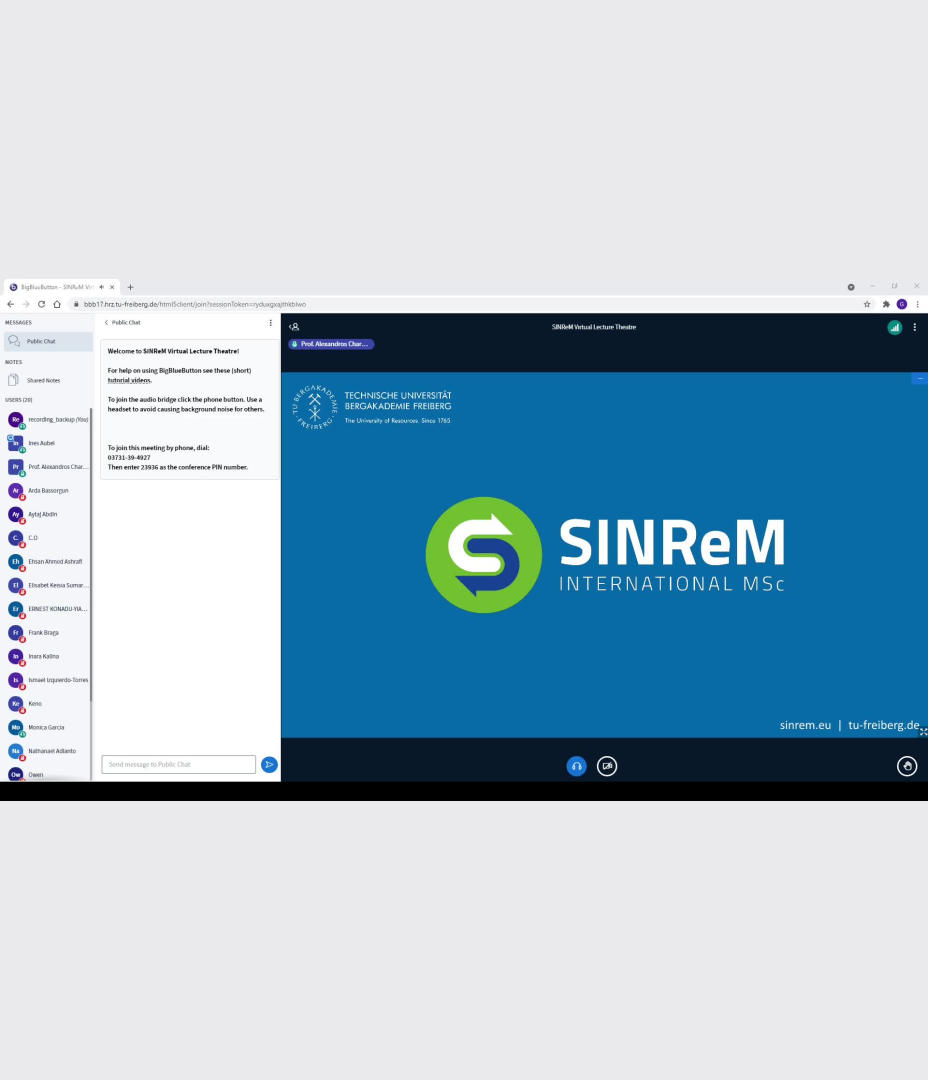This screenshot has height=1080, width=928.
Task: Click the address bar URL
Action: (195, 304)
